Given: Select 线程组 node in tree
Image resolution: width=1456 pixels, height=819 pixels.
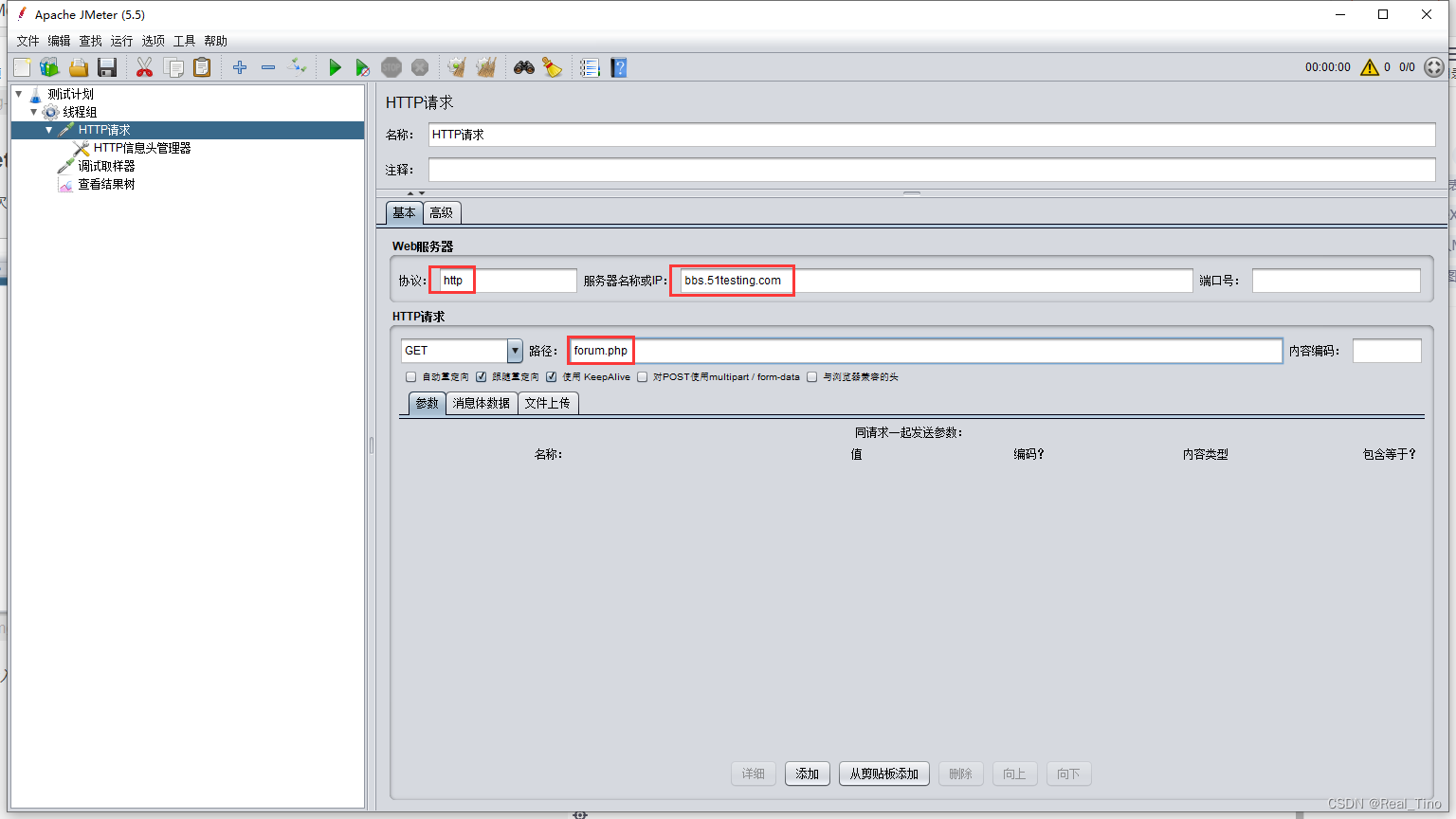Looking at the screenshot, I should (x=80, y=112).
